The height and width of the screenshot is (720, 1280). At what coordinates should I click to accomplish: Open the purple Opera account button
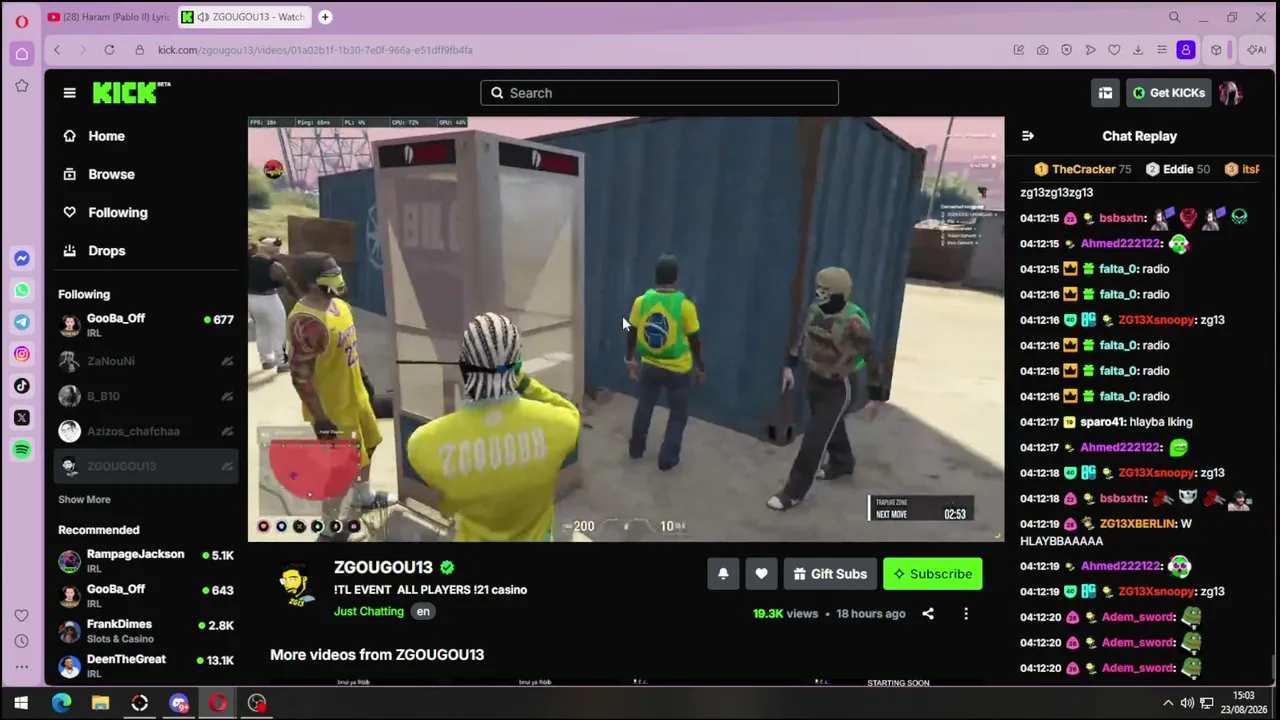tap(1186, 50)
